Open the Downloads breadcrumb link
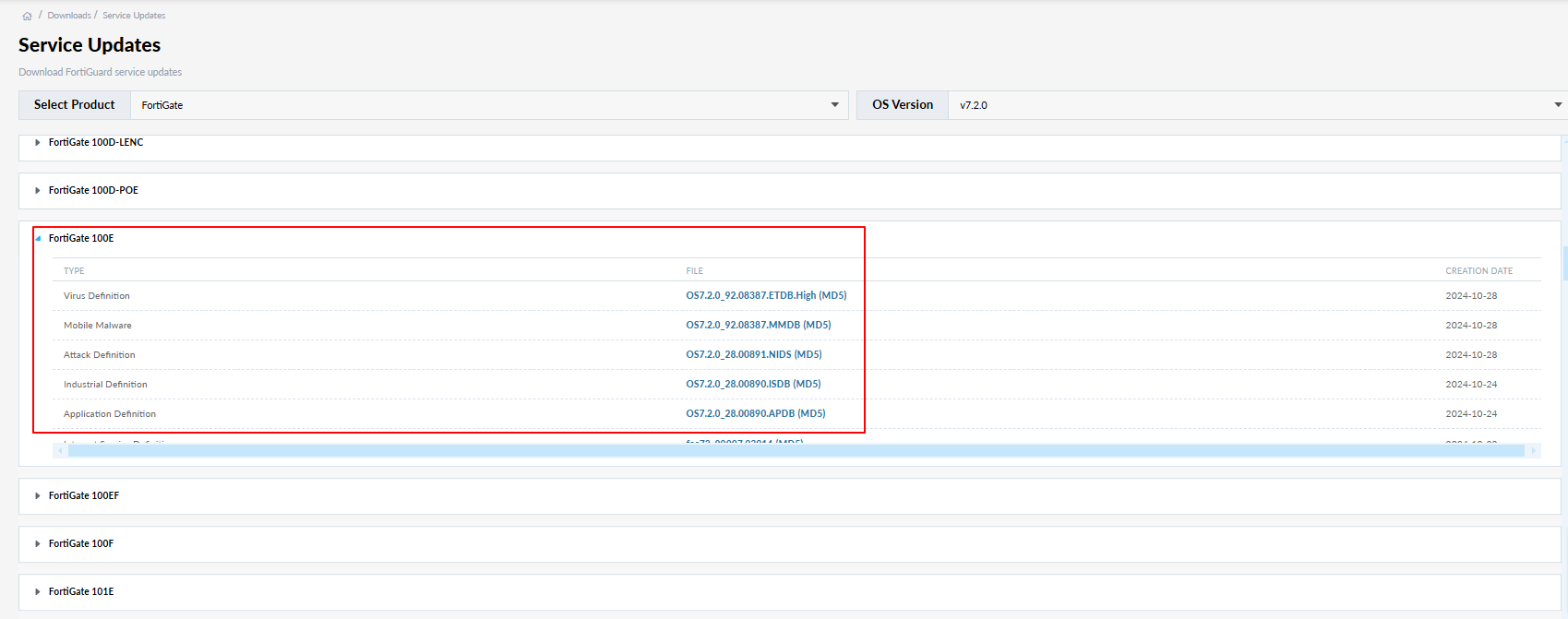Image resolution: width=1568 pixels, height=619 pixels. coord(69,16)
